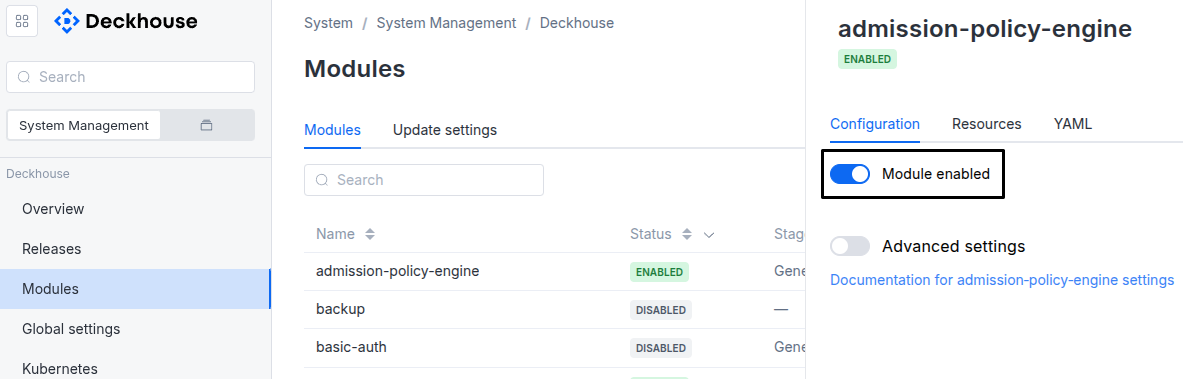Open Overview in the sidebar
1183x379 pixels.
click(x=135, y=209)
